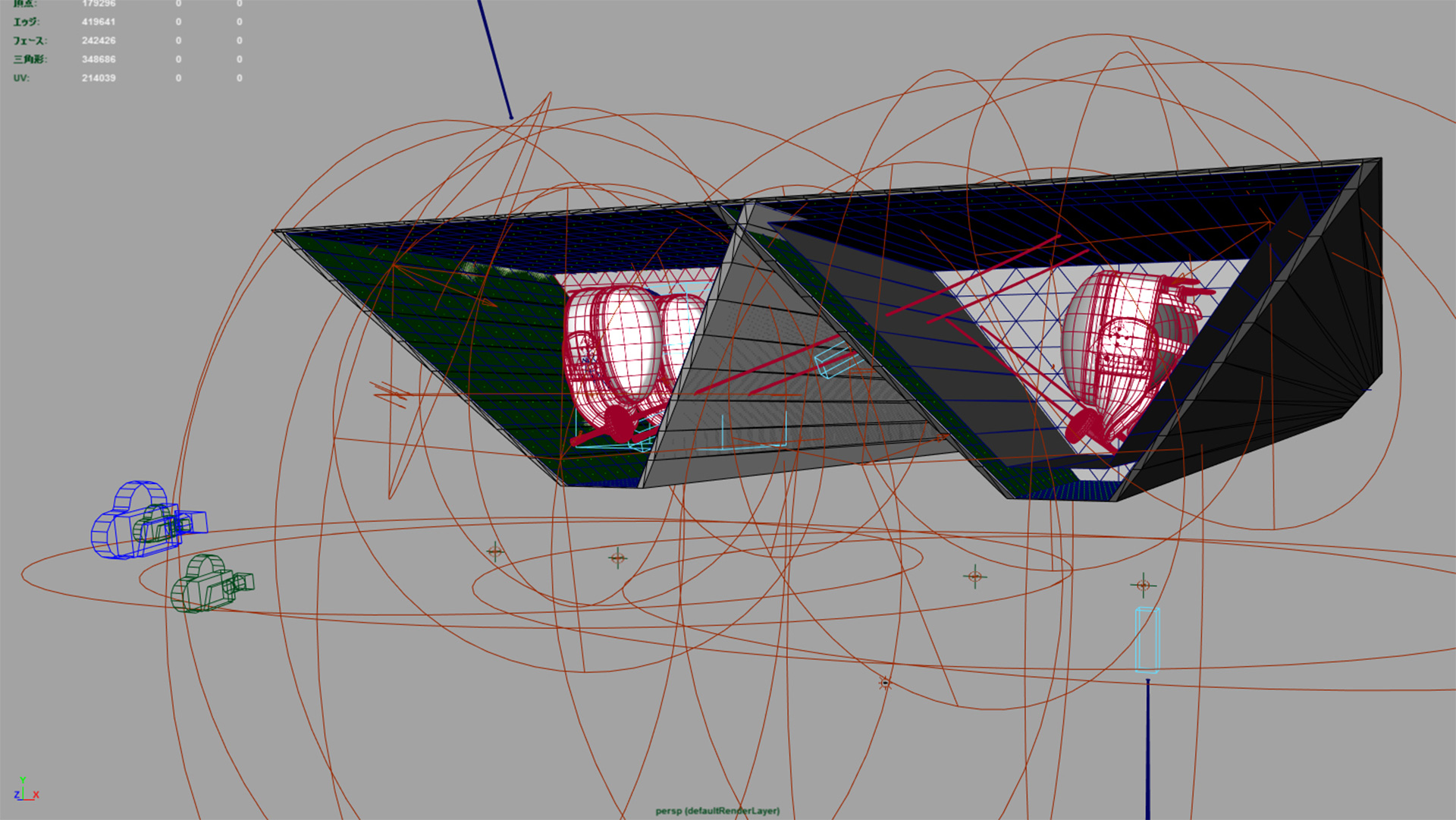Click the persp (defaultRenderLayer) camera label
Screen dimensions: 1456x820
click(x=717, y=811)
